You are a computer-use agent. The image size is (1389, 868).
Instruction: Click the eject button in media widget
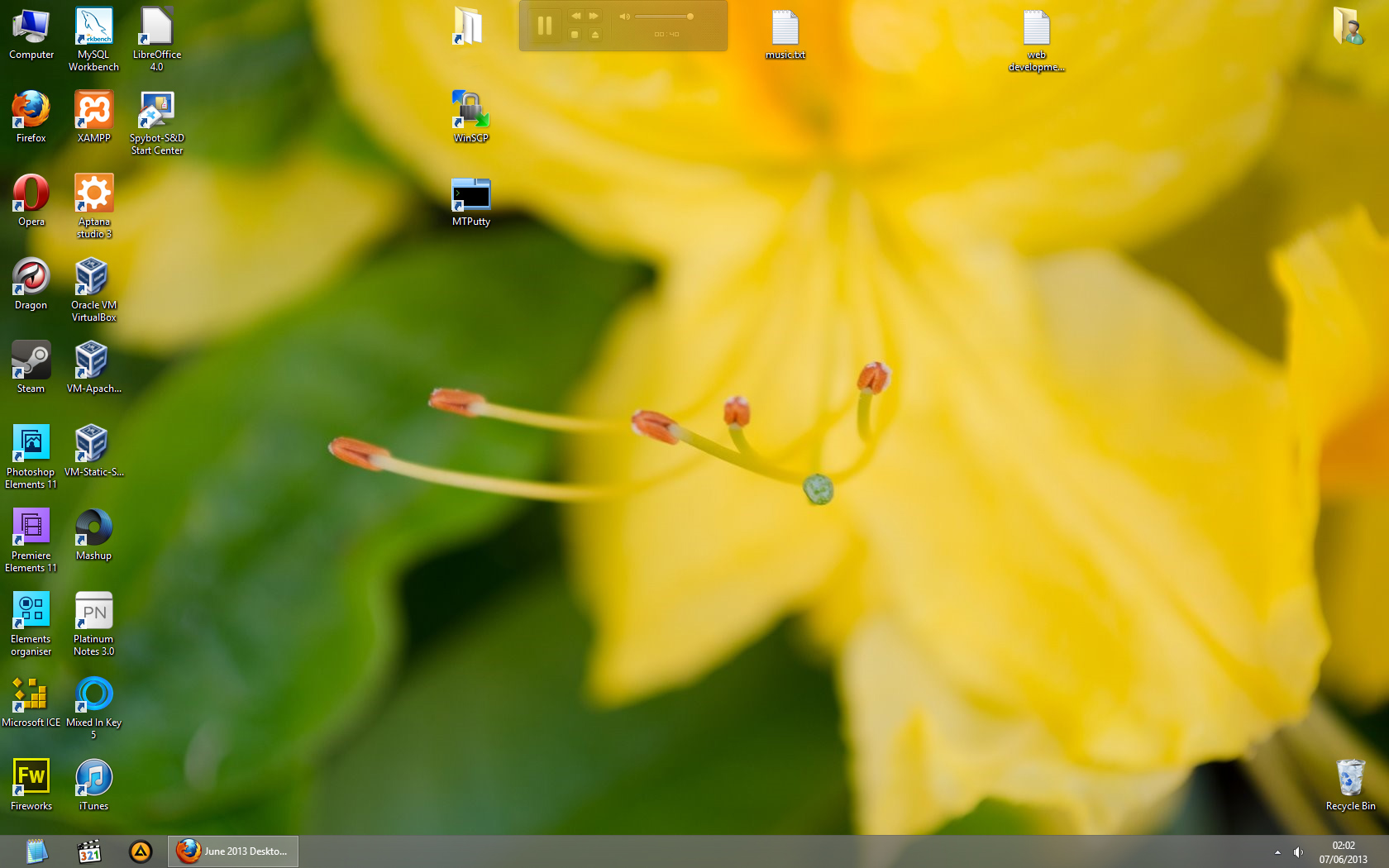pyautogui.click(x=594, y=35)
